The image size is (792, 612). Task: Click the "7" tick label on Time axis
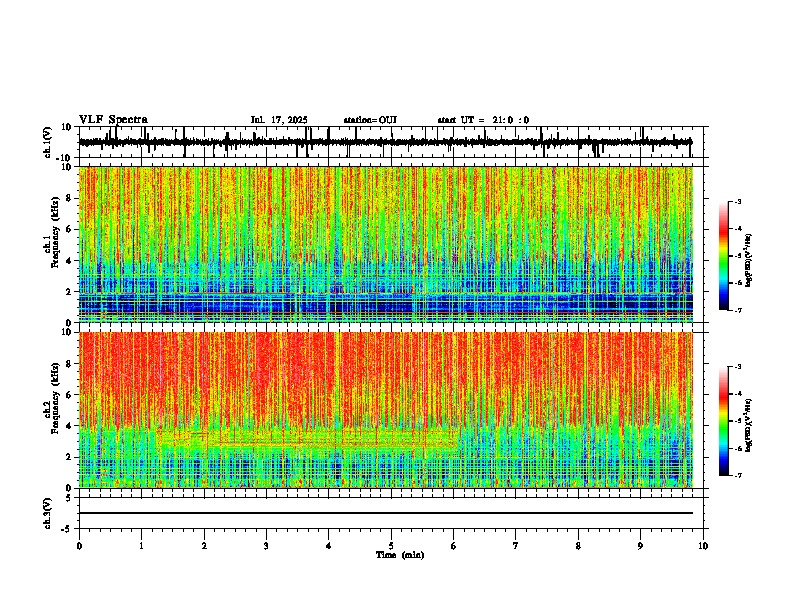[516, 546]
